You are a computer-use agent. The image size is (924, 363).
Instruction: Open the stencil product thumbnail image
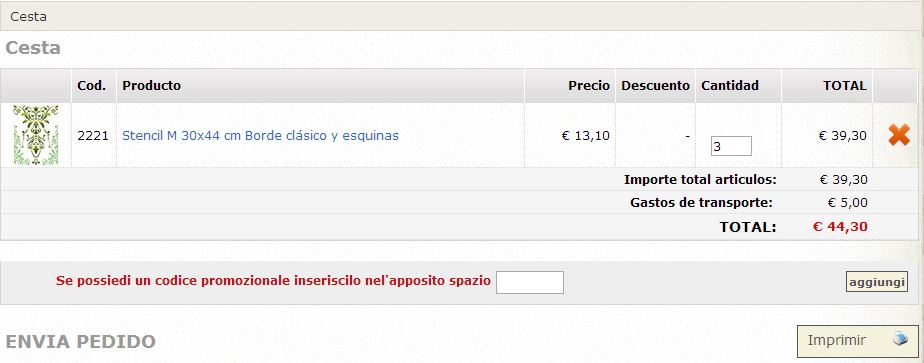(36, 136)
